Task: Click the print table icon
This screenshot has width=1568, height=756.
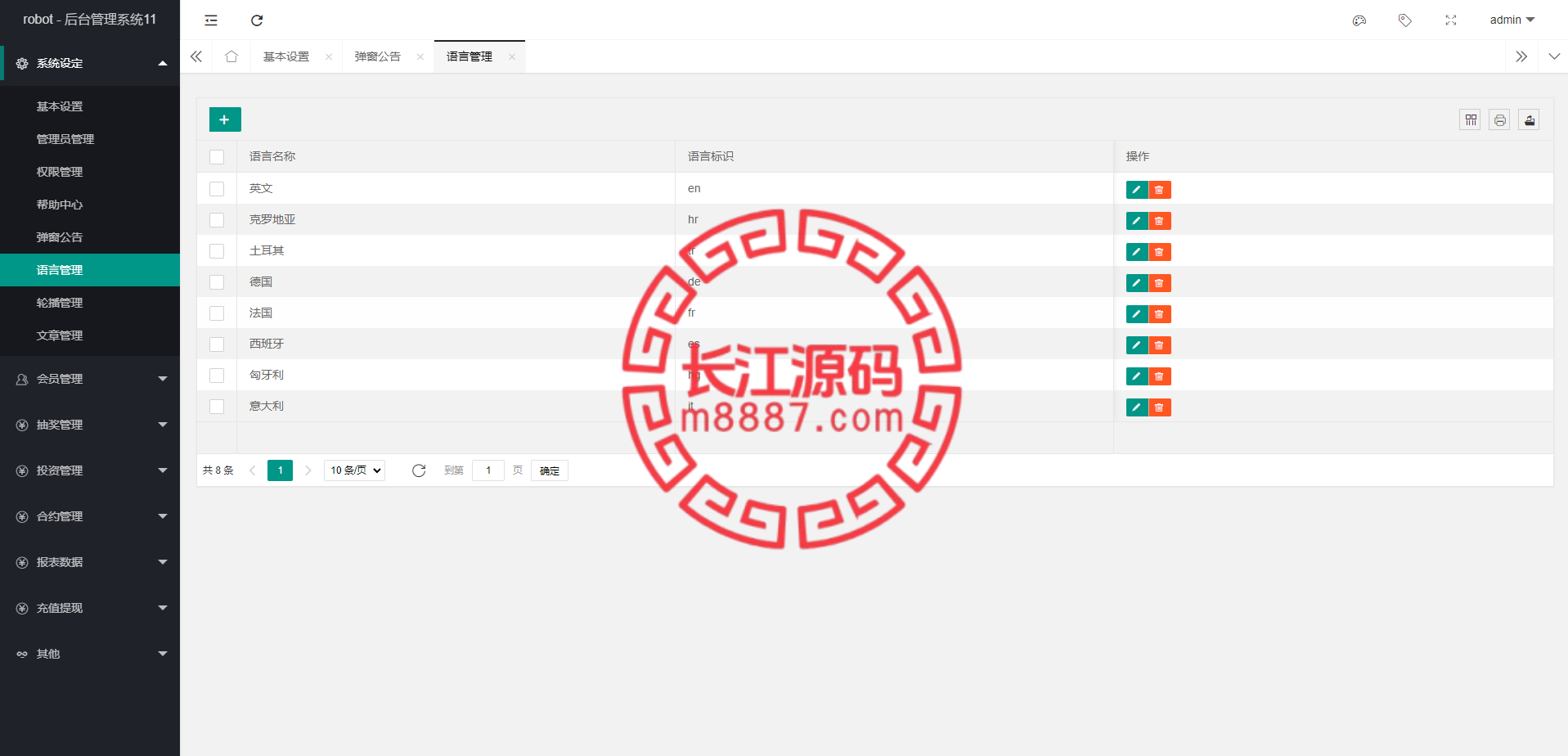Action: [1500, 119]
